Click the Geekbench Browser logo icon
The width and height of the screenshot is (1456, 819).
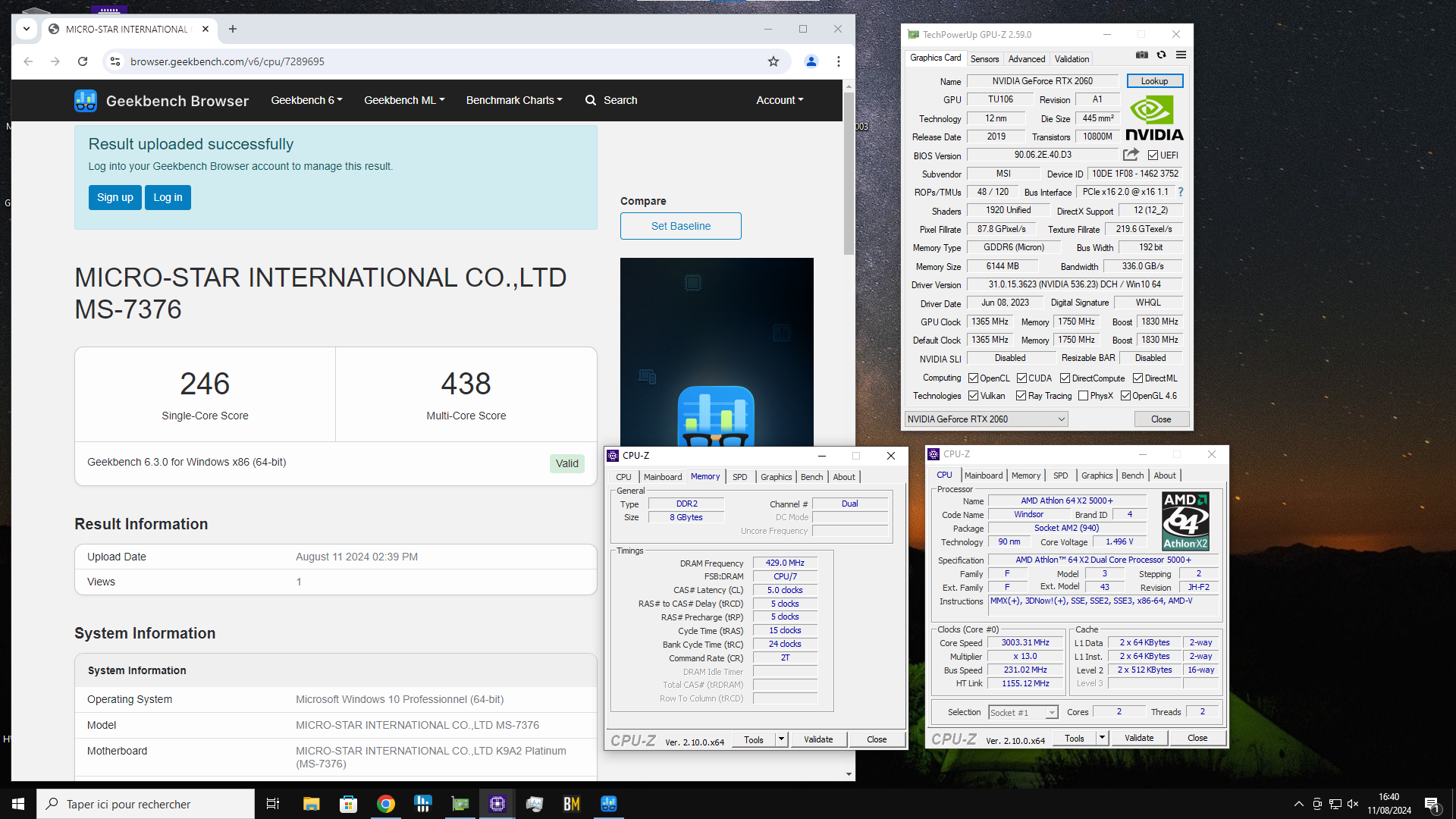(86, 101)
